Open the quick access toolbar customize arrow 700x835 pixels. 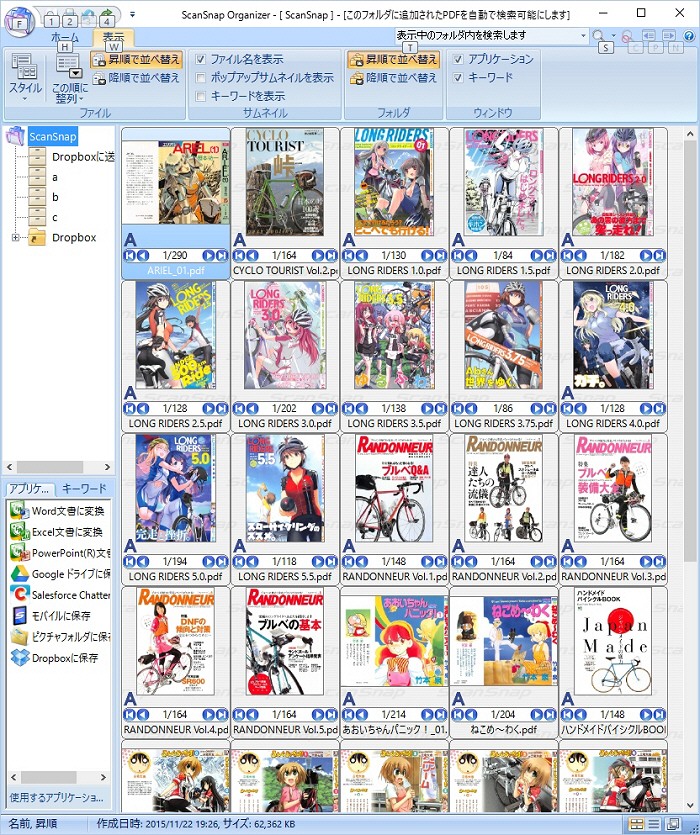tap(132, 15)
